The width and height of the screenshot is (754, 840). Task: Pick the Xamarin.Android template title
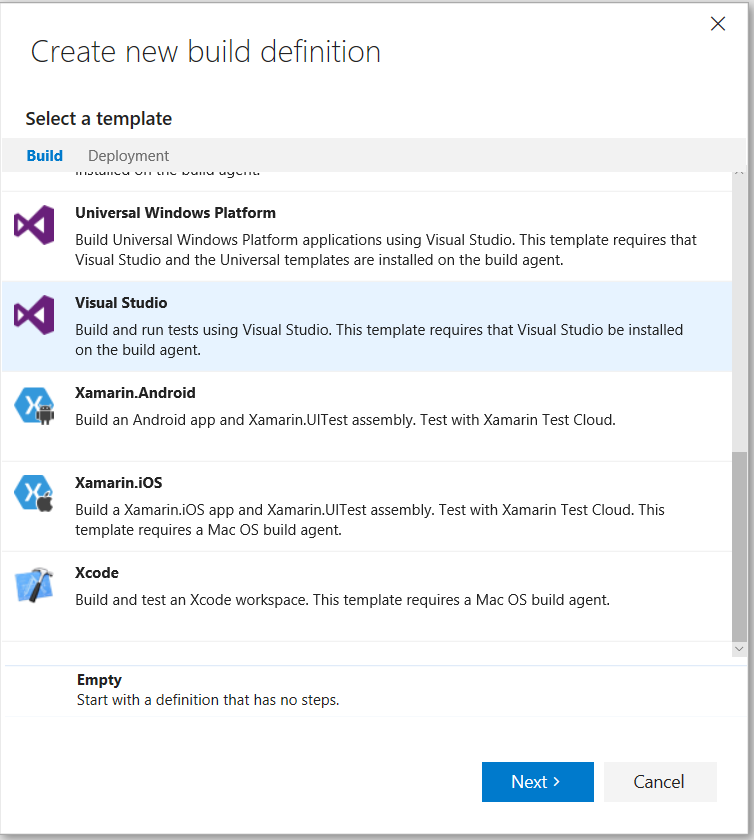[135, 393]
